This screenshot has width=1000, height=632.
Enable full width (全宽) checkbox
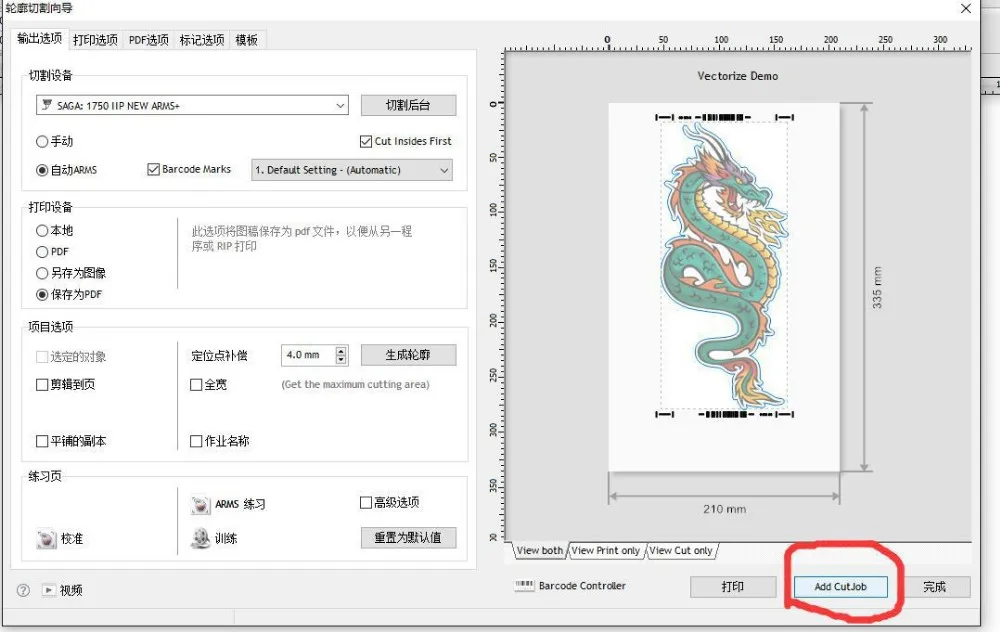[x=196, y=385]
